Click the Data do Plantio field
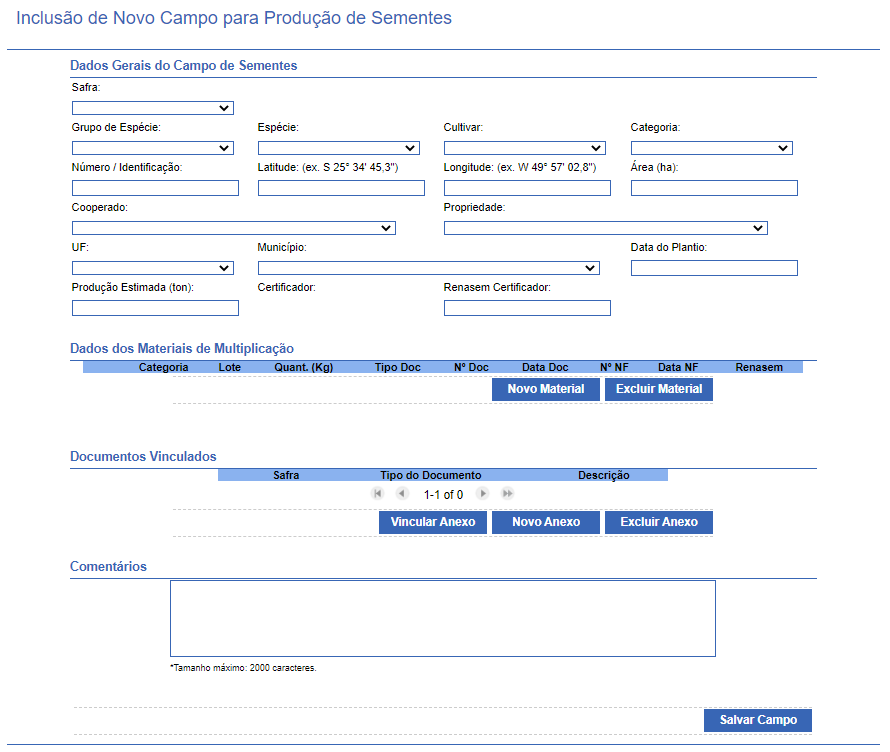 tap(714, 268)
